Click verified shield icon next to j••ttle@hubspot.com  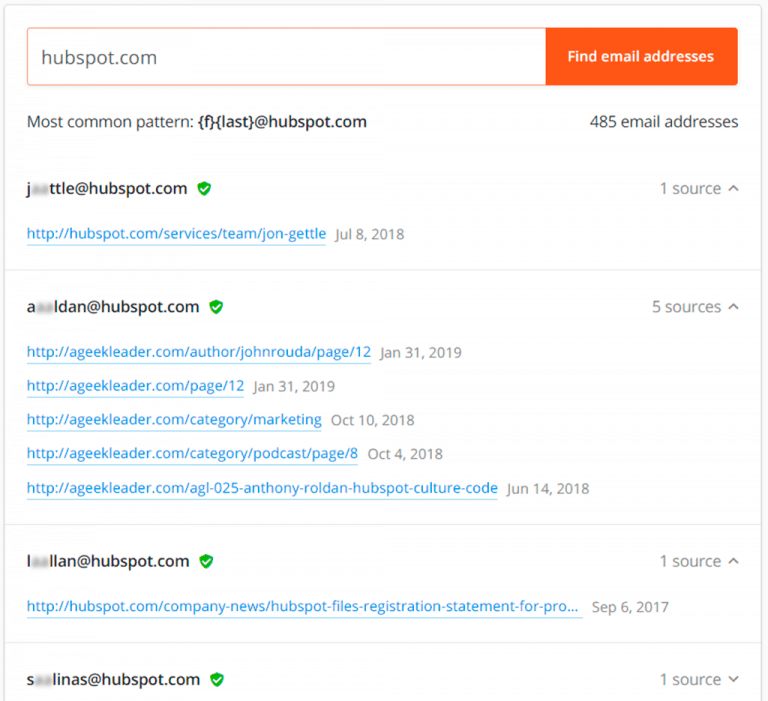tap(204, 188)
